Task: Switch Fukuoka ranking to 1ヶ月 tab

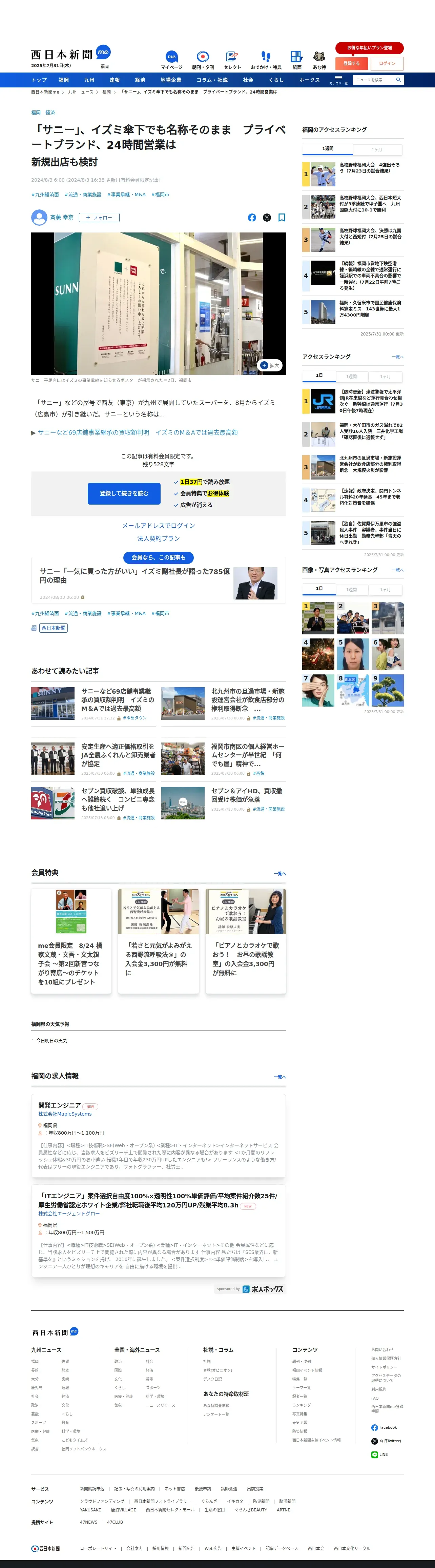Action: coord(377,149)
